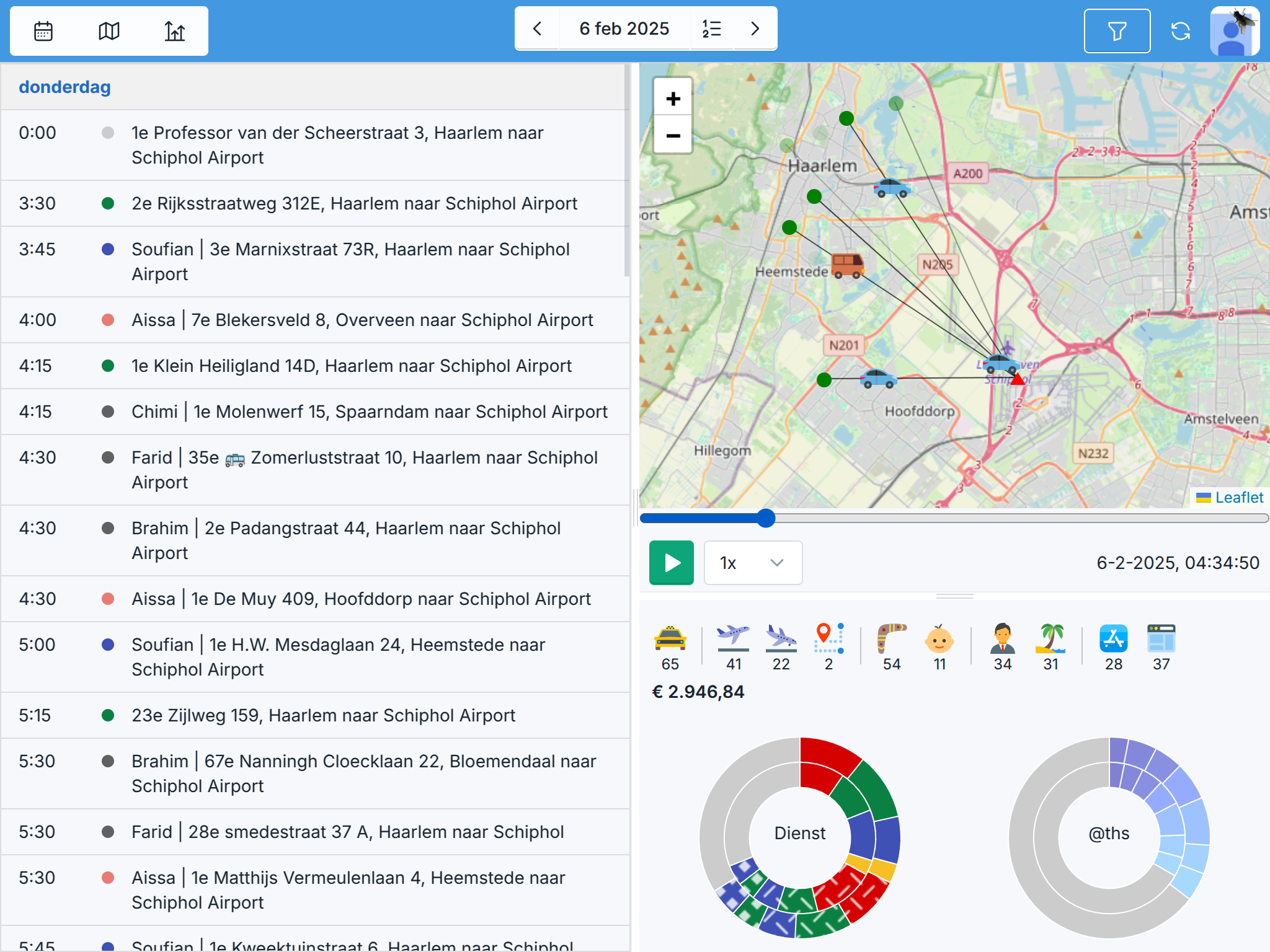1270x952 pixels.
Task: Open the statistics chart view
Action: pos(175,31)
